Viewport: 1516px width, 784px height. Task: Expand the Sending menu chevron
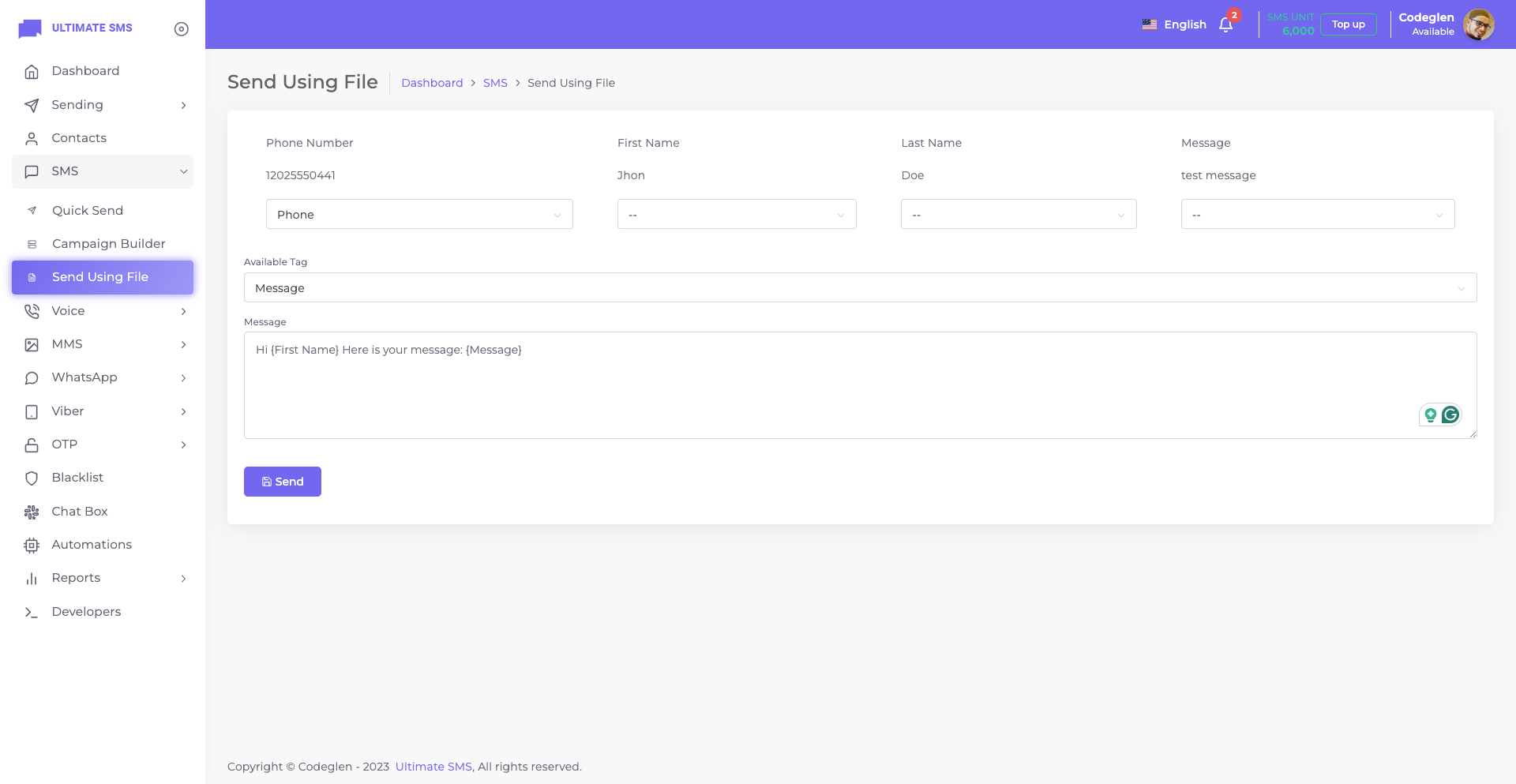click(183, 106)
